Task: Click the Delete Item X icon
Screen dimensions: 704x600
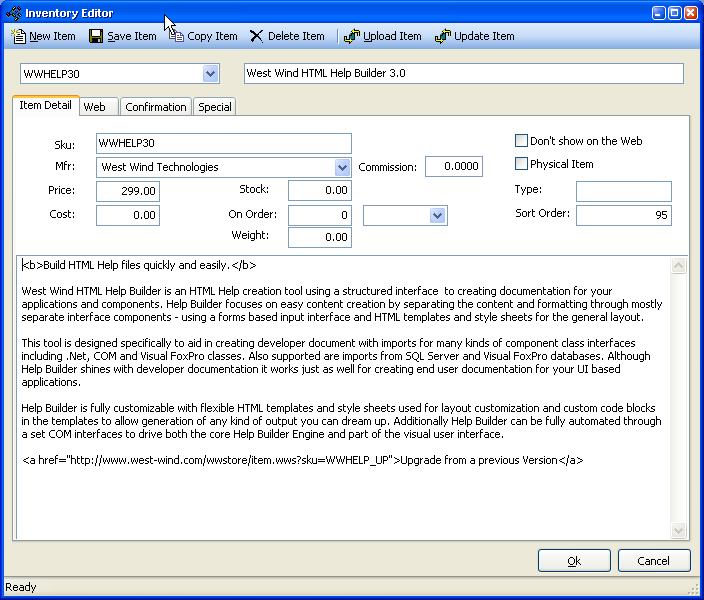Action: click(257, 36)
